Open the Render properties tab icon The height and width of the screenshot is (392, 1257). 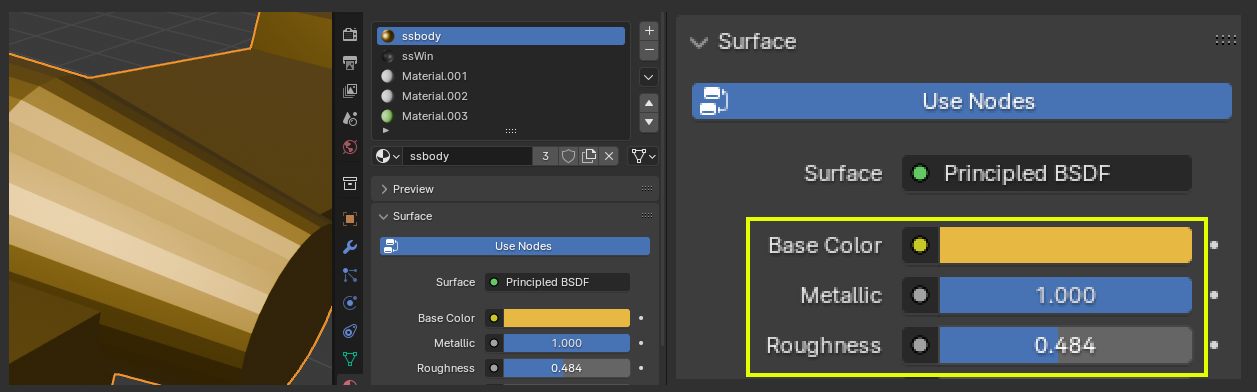(x=350, y=35)
